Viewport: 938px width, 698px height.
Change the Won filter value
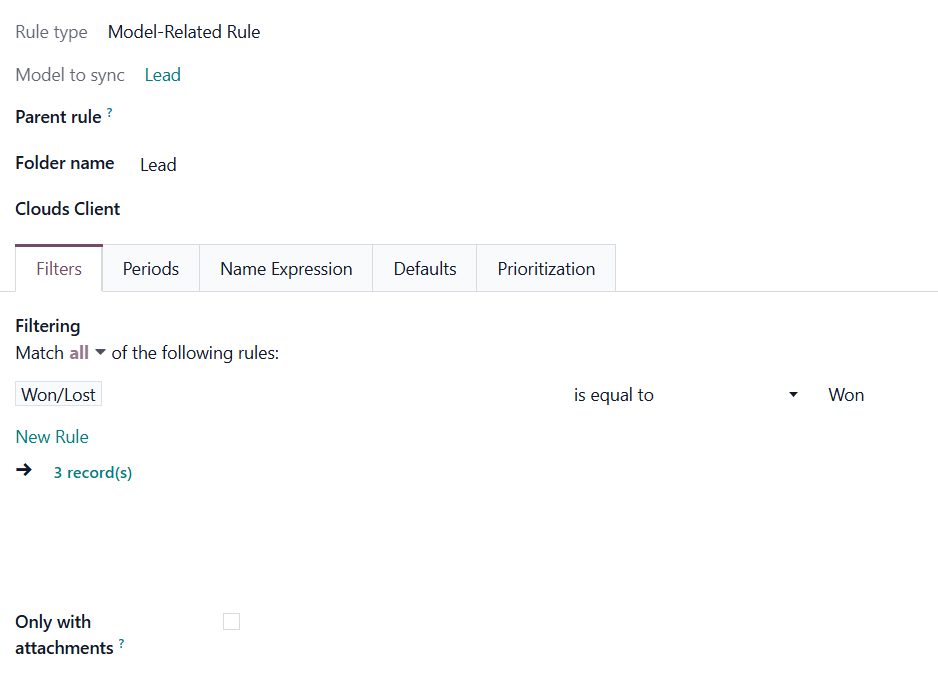tap(846, 395)
